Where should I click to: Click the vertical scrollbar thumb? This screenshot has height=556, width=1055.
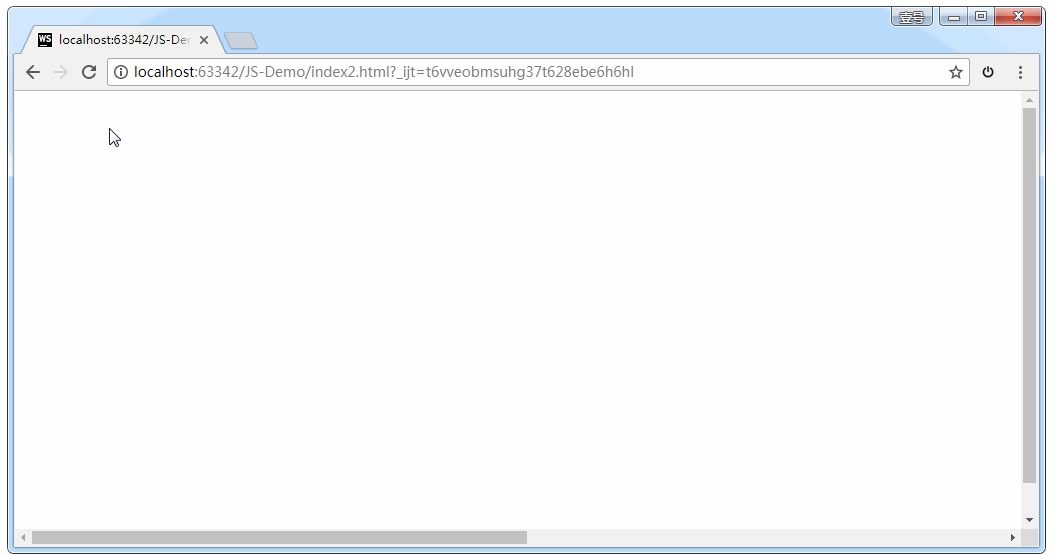coord(1029,295)
